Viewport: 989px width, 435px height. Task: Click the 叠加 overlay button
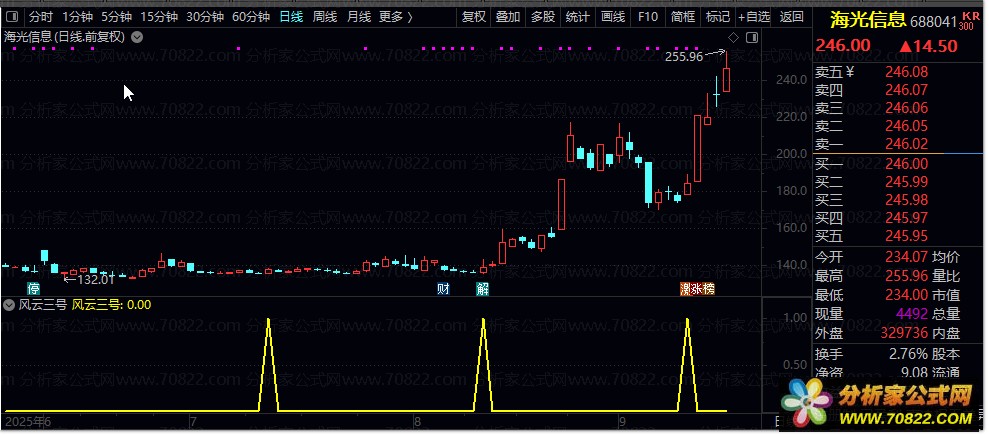click(508, 17)
